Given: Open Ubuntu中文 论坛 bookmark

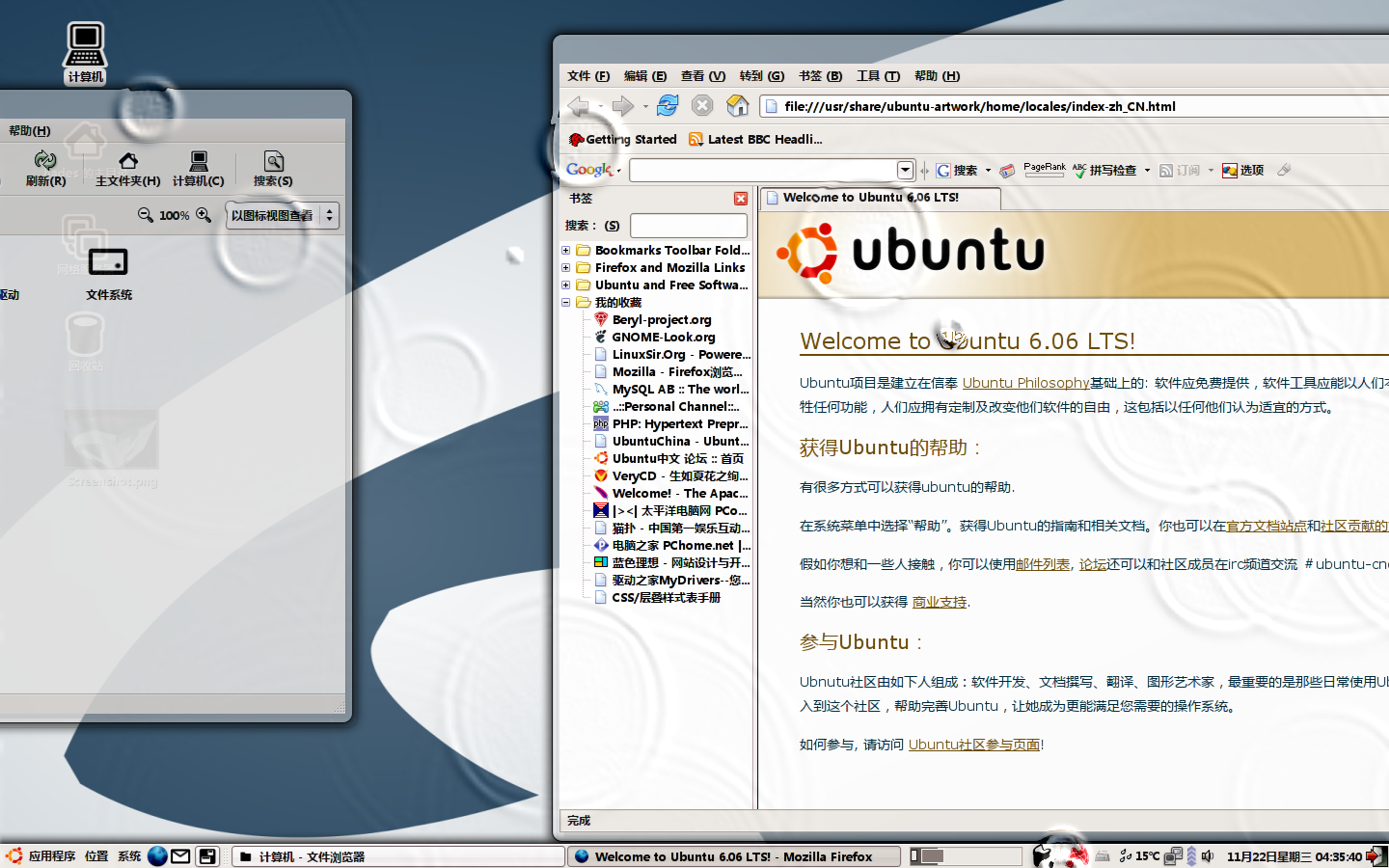Looking at the screenshot, I should click(x=669, y=459).
